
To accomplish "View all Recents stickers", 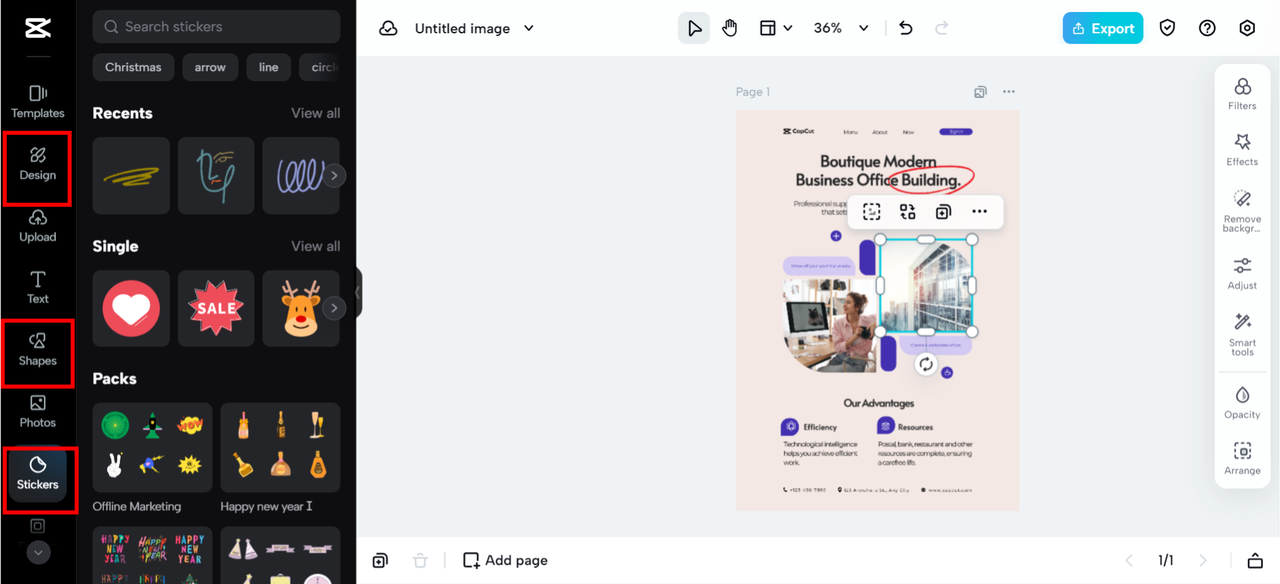I will (315, 113).
